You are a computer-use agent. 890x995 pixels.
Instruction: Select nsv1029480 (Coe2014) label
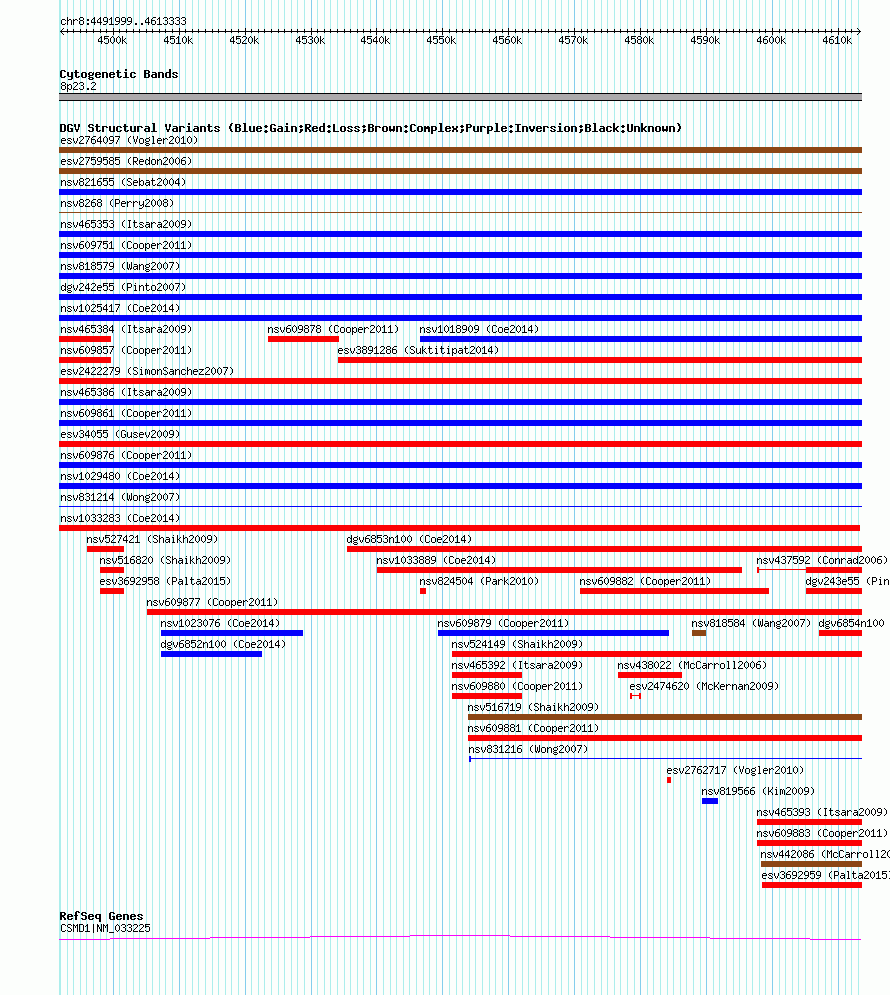[x=120, y=475]
